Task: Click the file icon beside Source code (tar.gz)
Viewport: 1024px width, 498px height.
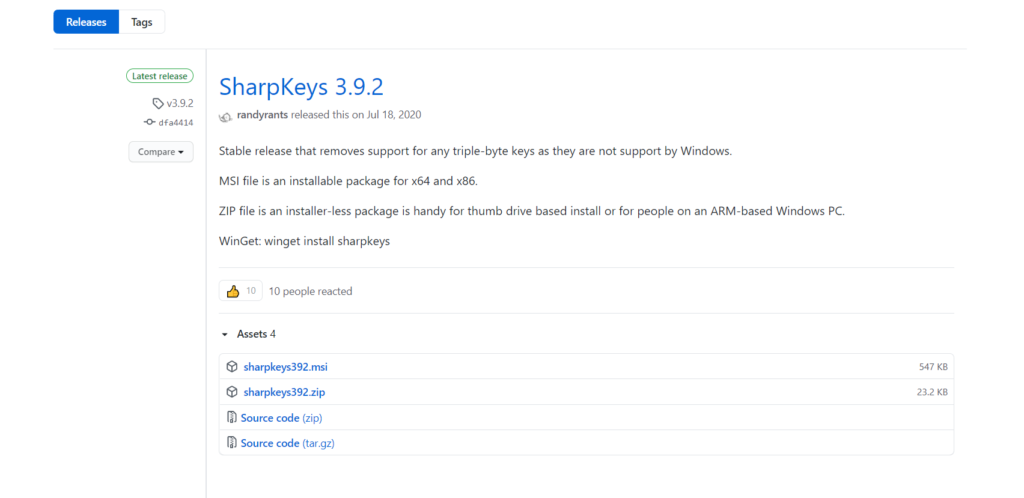Action: (232, 443)
